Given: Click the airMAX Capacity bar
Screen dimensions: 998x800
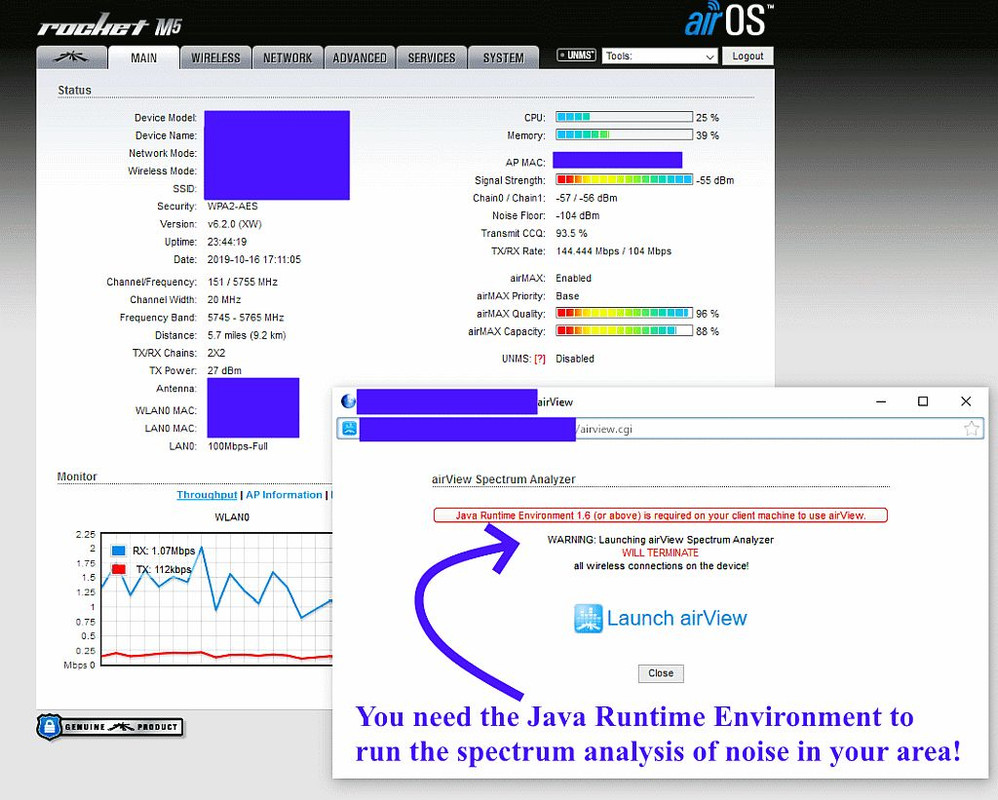Looking at the screenshot, I should coord(624,331).
